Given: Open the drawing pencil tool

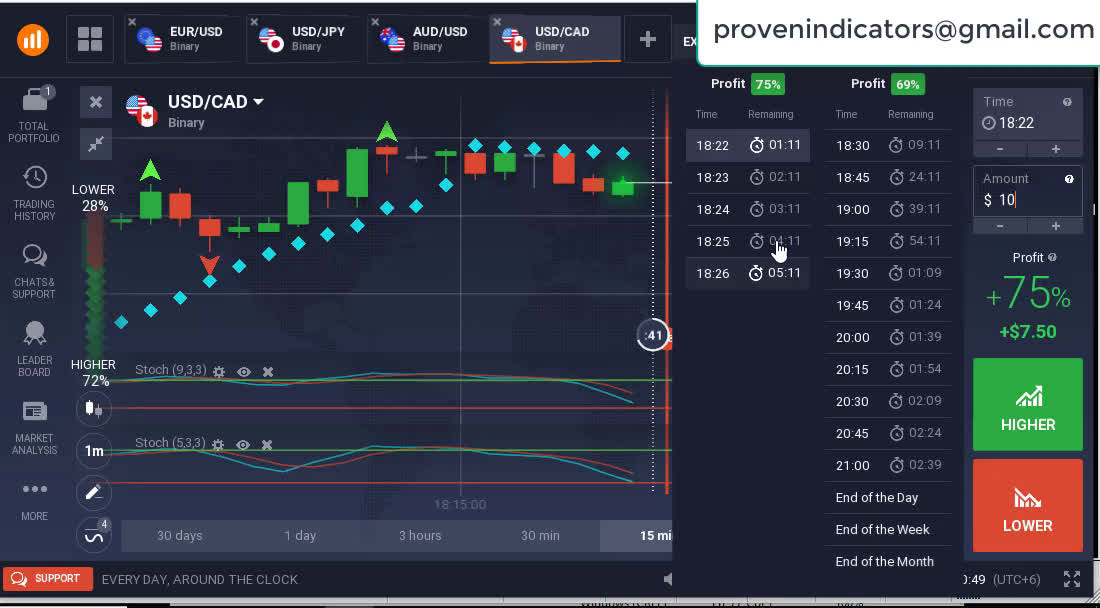Looking at the screenshot, I should click(x=94, y=492).
